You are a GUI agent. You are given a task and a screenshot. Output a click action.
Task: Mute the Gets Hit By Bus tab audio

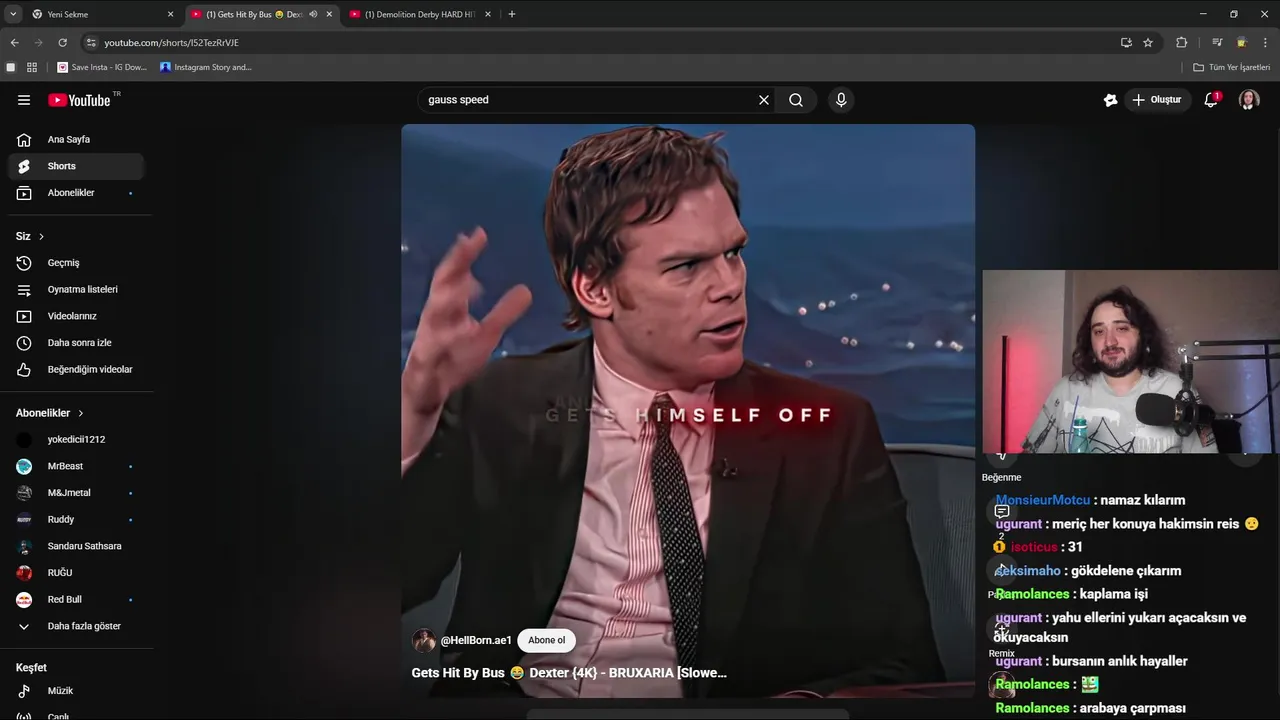pyautogui.click(x=313, y=14)
